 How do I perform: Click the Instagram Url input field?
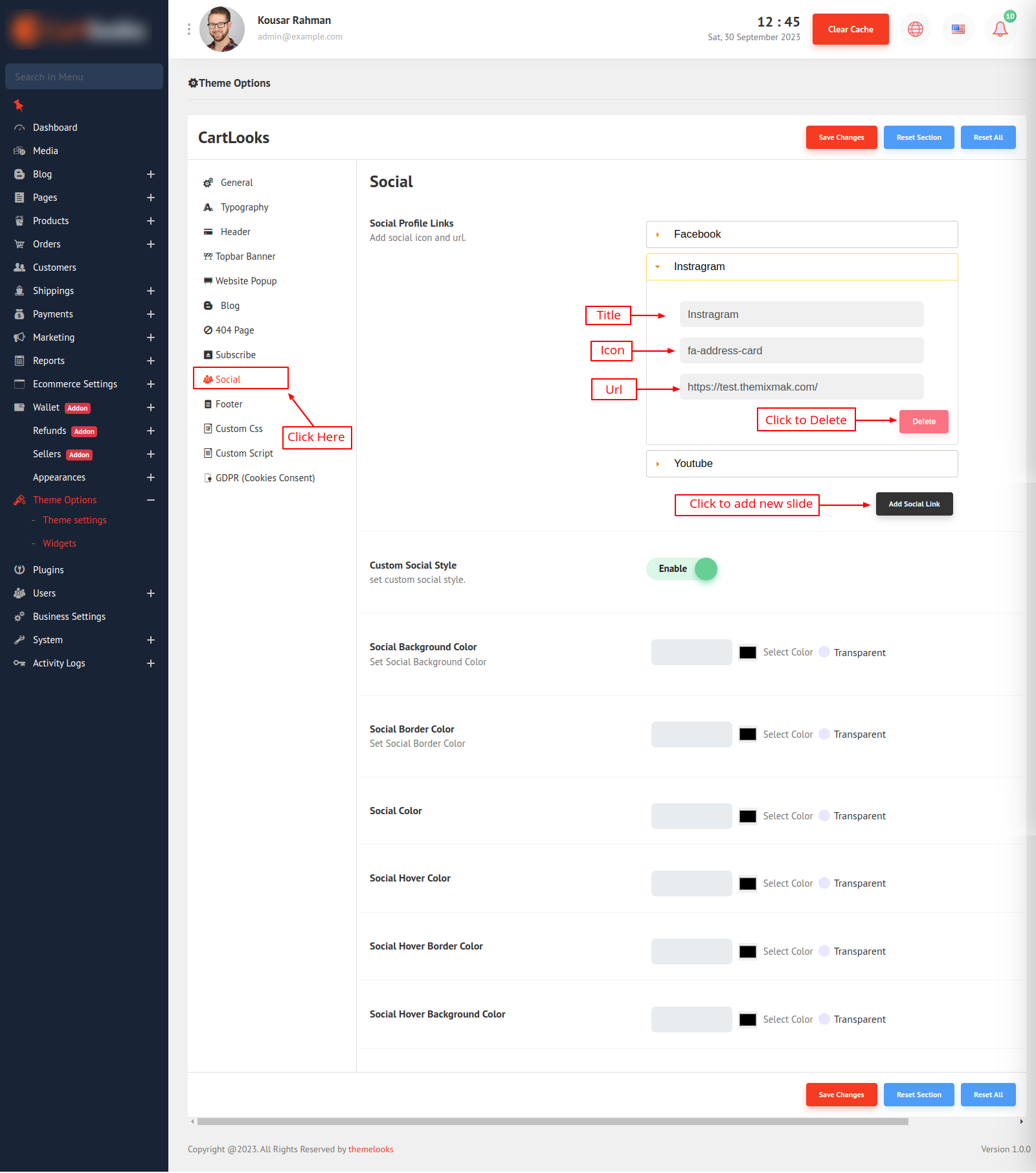pos(801,387)
